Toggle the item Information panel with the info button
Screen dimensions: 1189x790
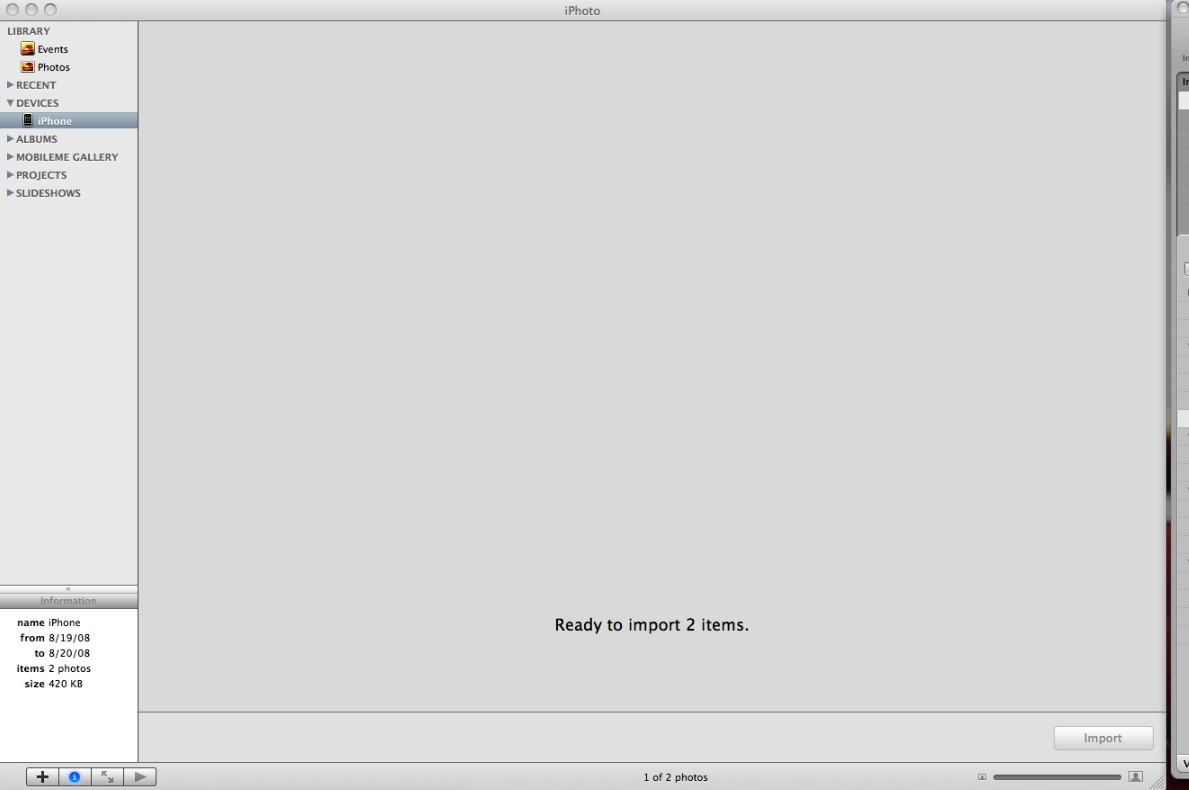pyautogui.click(x=74, y=776)
